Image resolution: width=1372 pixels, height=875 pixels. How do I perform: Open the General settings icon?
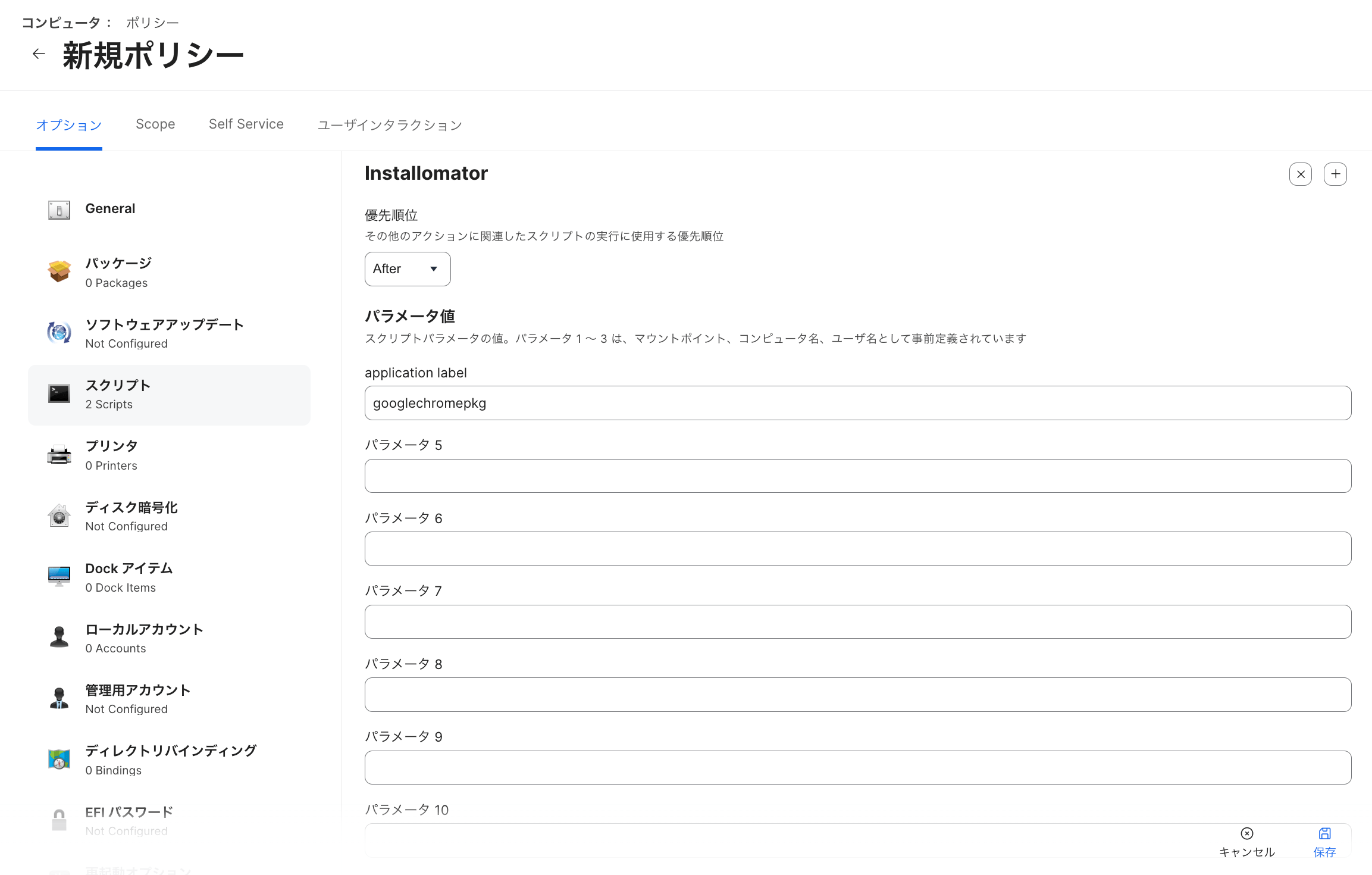59,210
